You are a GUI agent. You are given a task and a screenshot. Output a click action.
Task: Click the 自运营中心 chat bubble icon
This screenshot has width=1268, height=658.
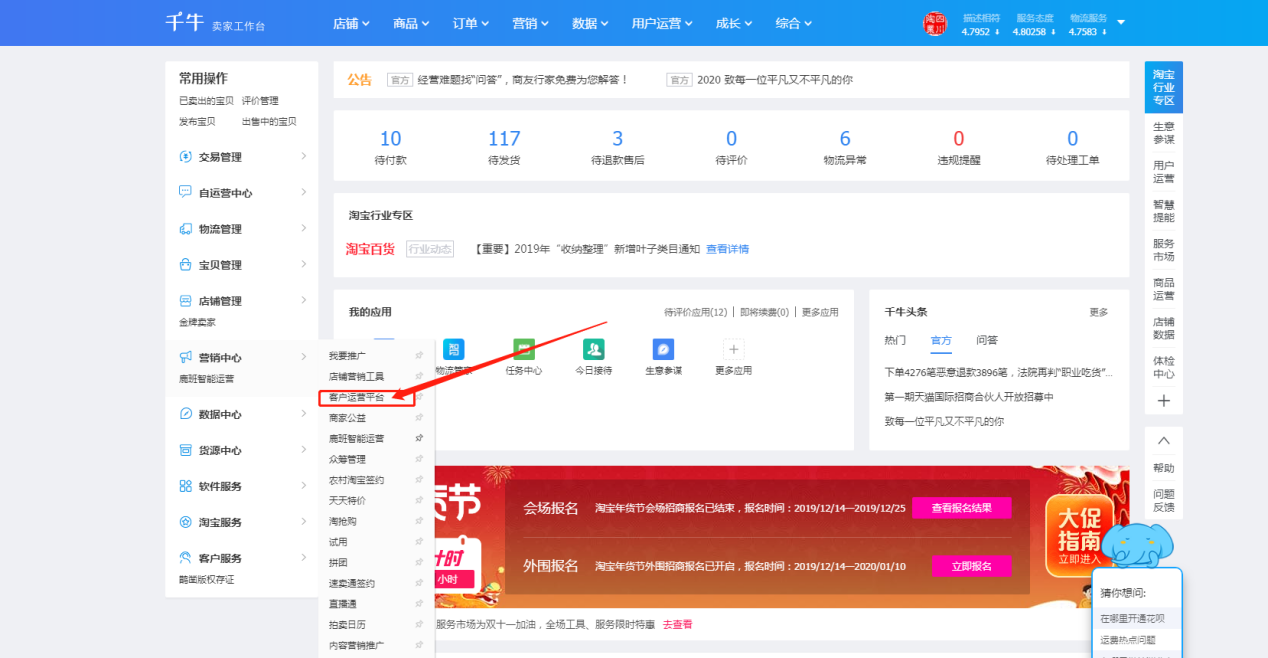185,192
